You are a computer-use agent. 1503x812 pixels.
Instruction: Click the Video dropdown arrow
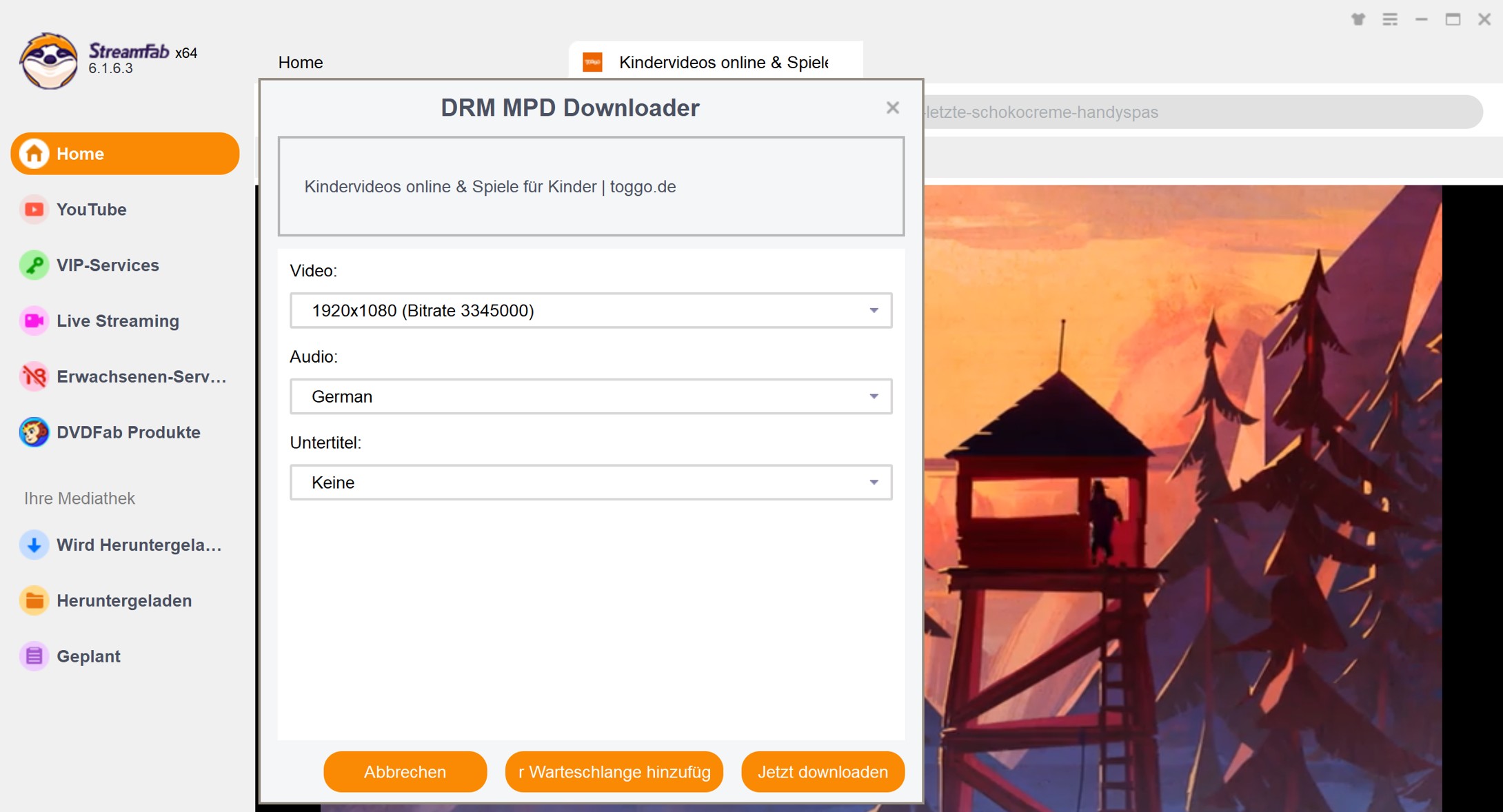[x=874, y=311]
